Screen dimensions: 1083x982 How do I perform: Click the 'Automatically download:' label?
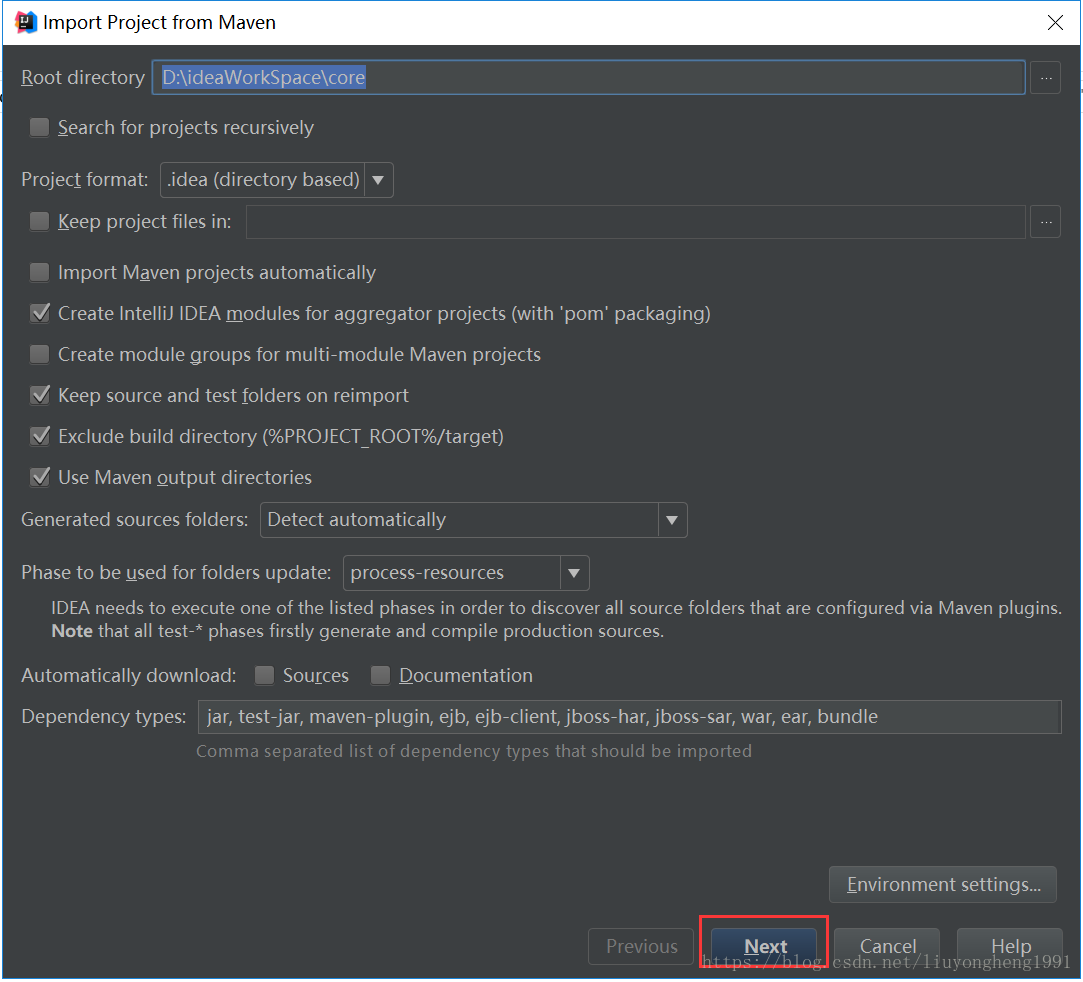128,675
